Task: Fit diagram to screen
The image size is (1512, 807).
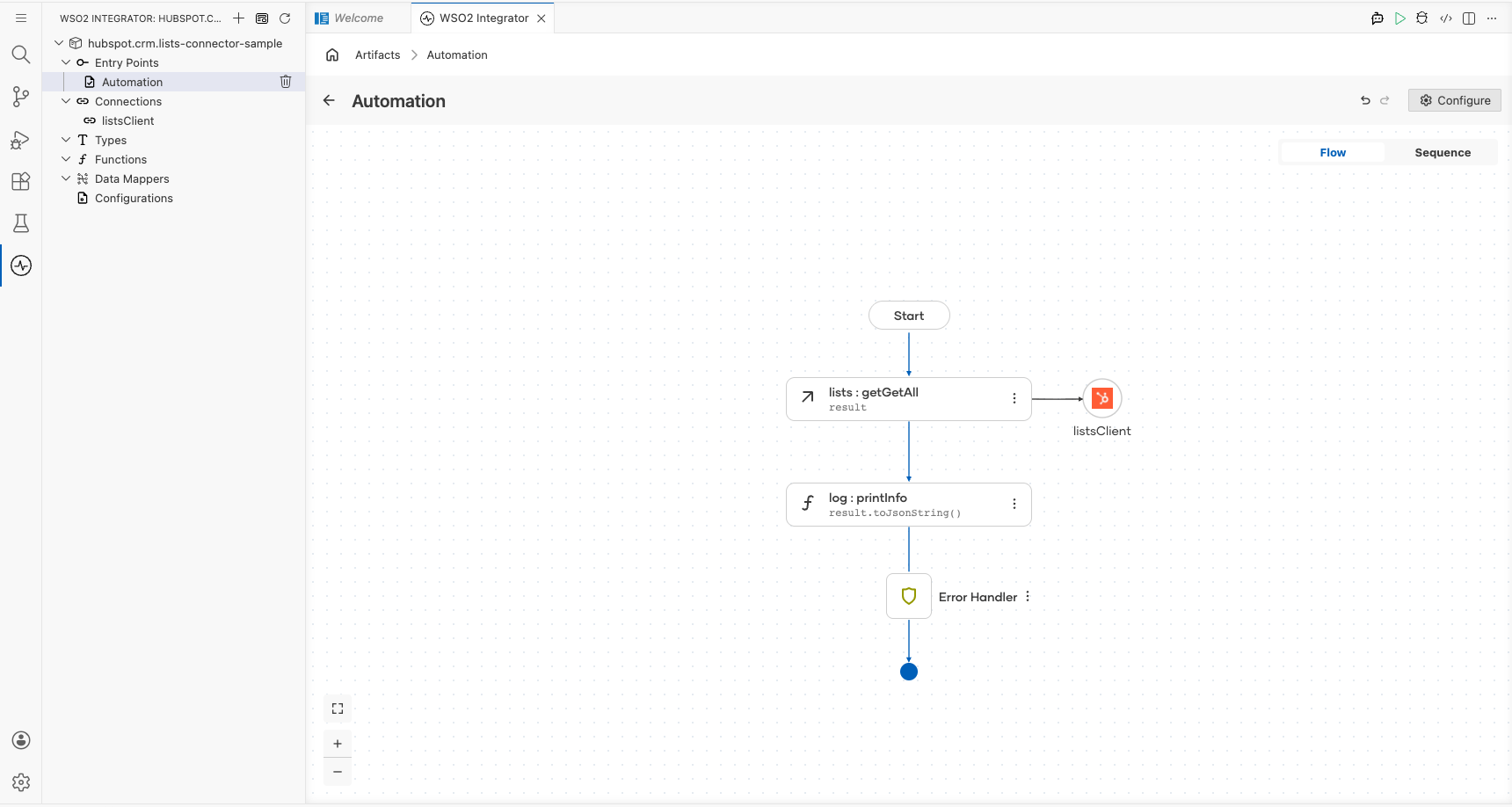Action: coord(338,709)
